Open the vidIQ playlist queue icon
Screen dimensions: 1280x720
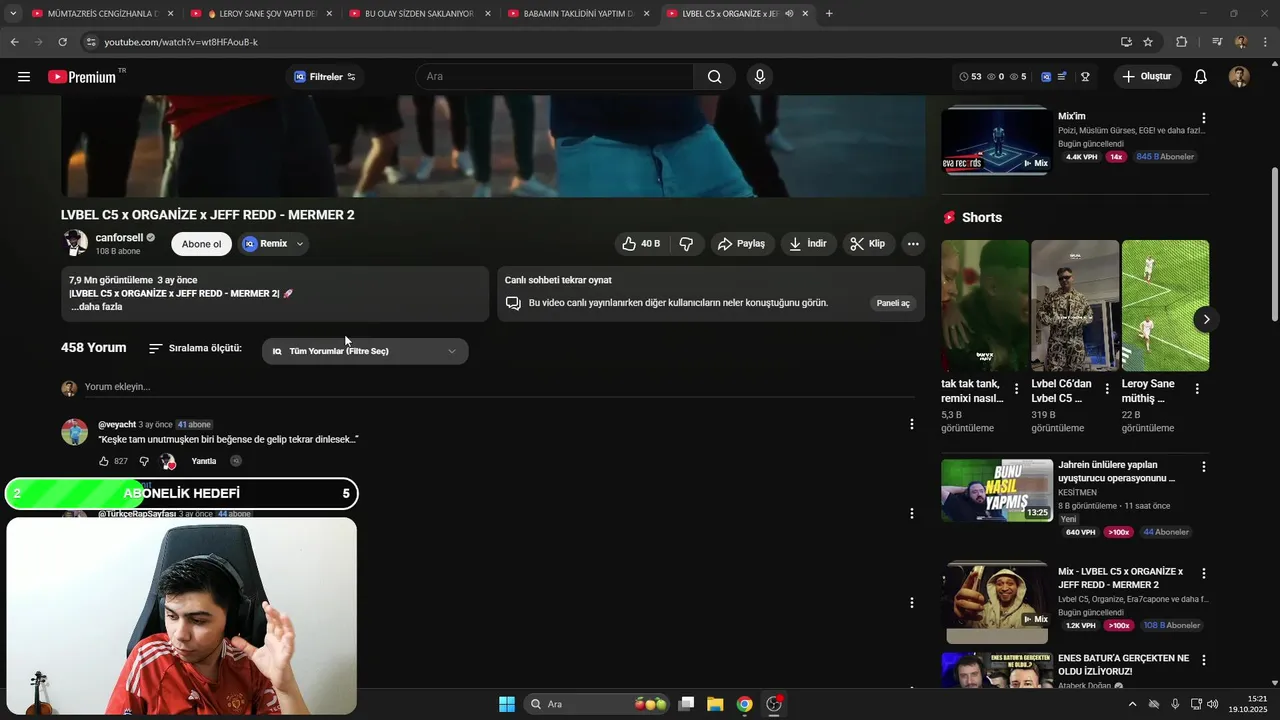coord(1062,77)
